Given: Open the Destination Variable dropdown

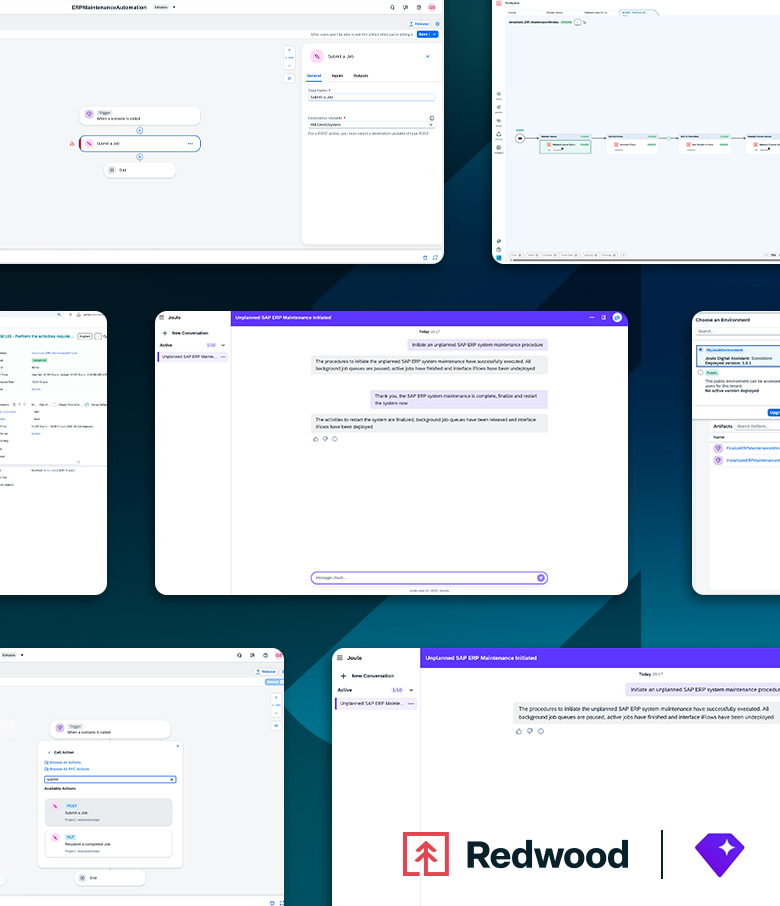Looking at the screenshot, I should tap(431, 125).
